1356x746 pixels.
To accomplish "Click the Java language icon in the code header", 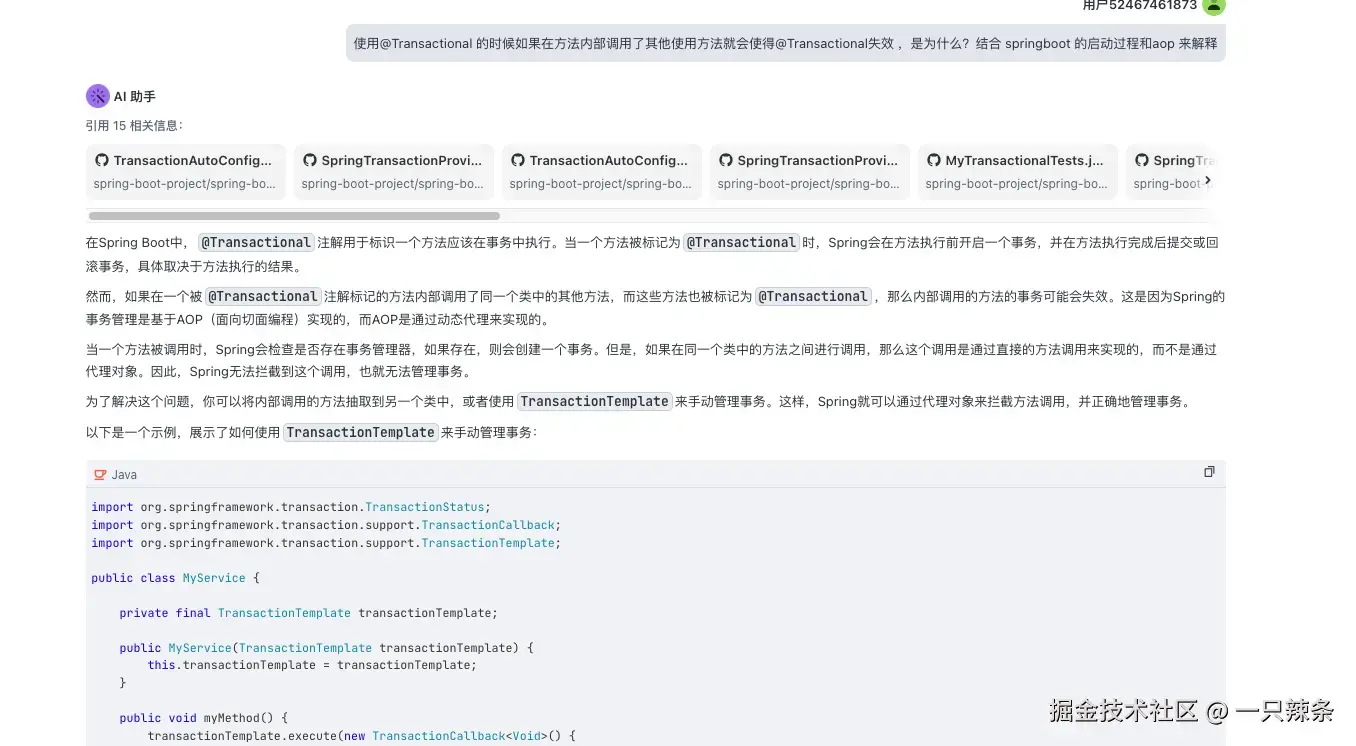I will (x=99, y=474).
